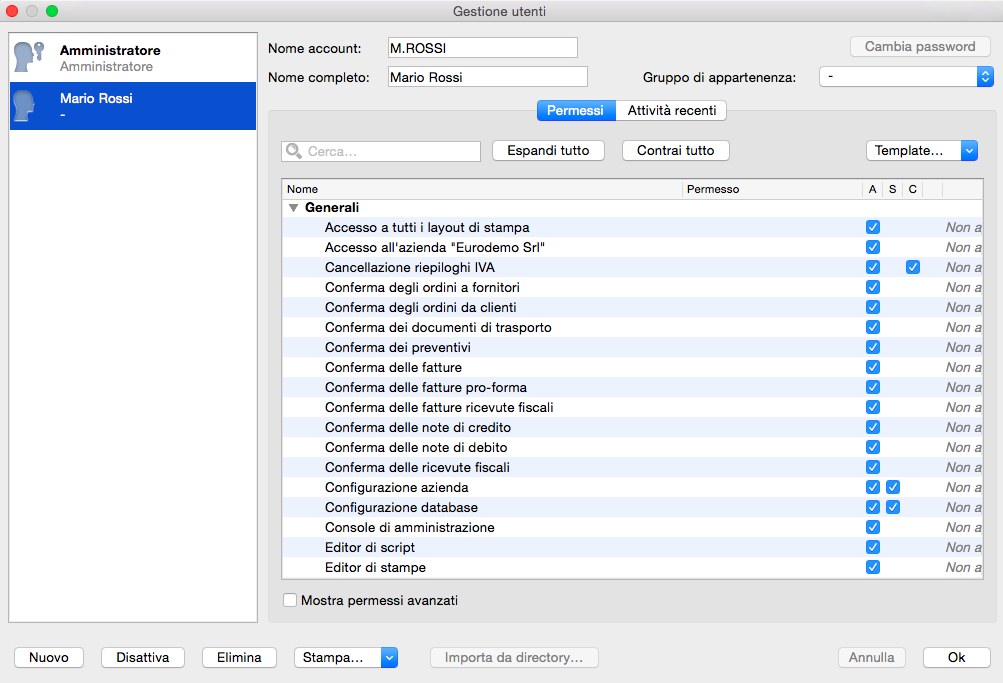Uncheck S column for Configurazione azienda
1003x683 pixels.
tap(893, 487)
